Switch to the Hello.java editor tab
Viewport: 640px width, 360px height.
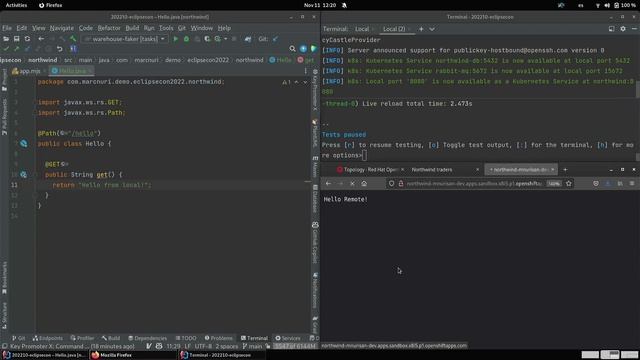coord(72,71)
